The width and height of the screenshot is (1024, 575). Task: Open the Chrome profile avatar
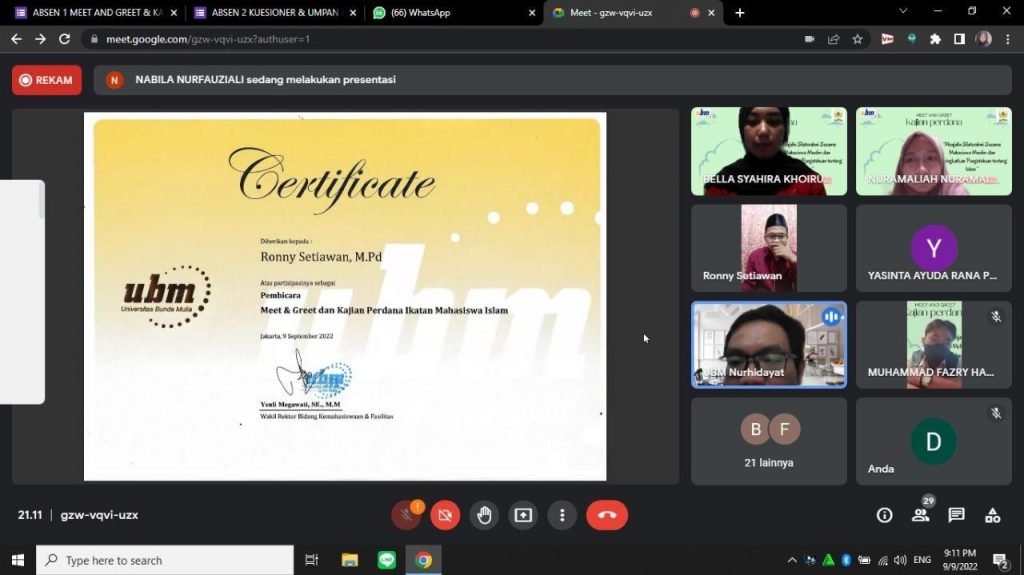(984, 39)
